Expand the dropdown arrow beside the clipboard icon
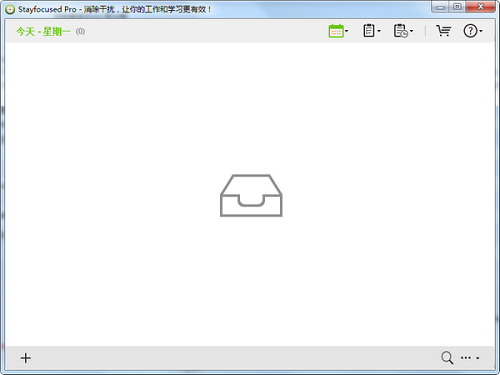This screenshot has width=500, height=375. (379, 31)
